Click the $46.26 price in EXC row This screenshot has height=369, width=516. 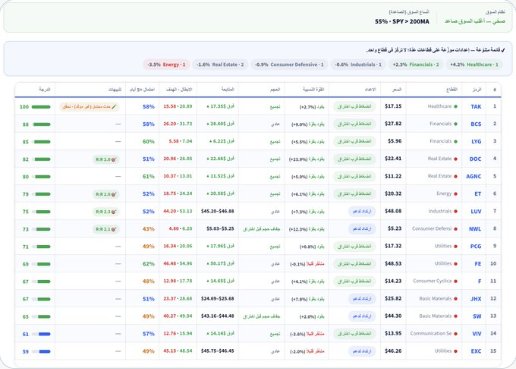click(393, 351)
